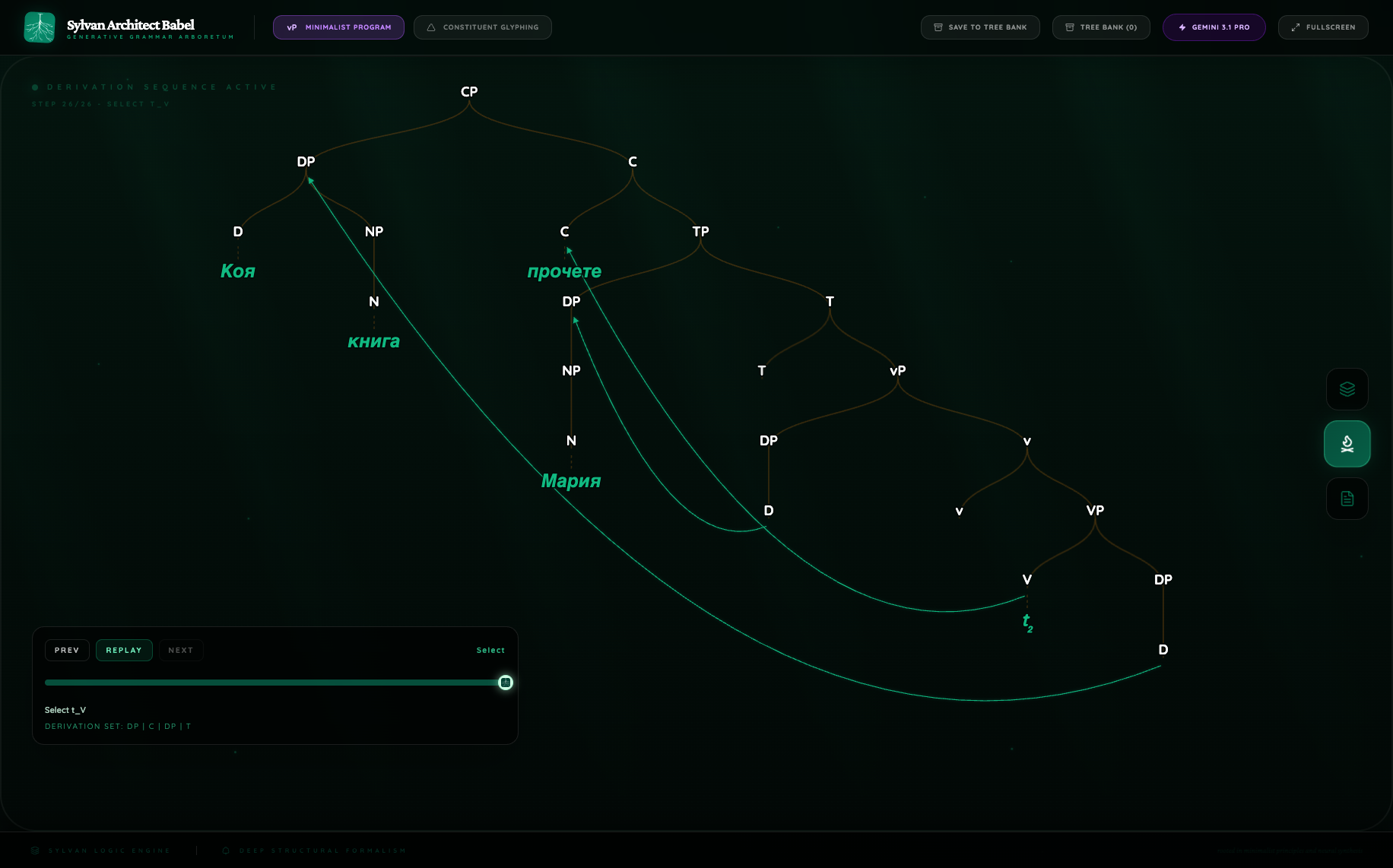Switch to Constituent Glyphing mode
The height and width of the screenshot is (868, 1393).
tap(482, 27)
